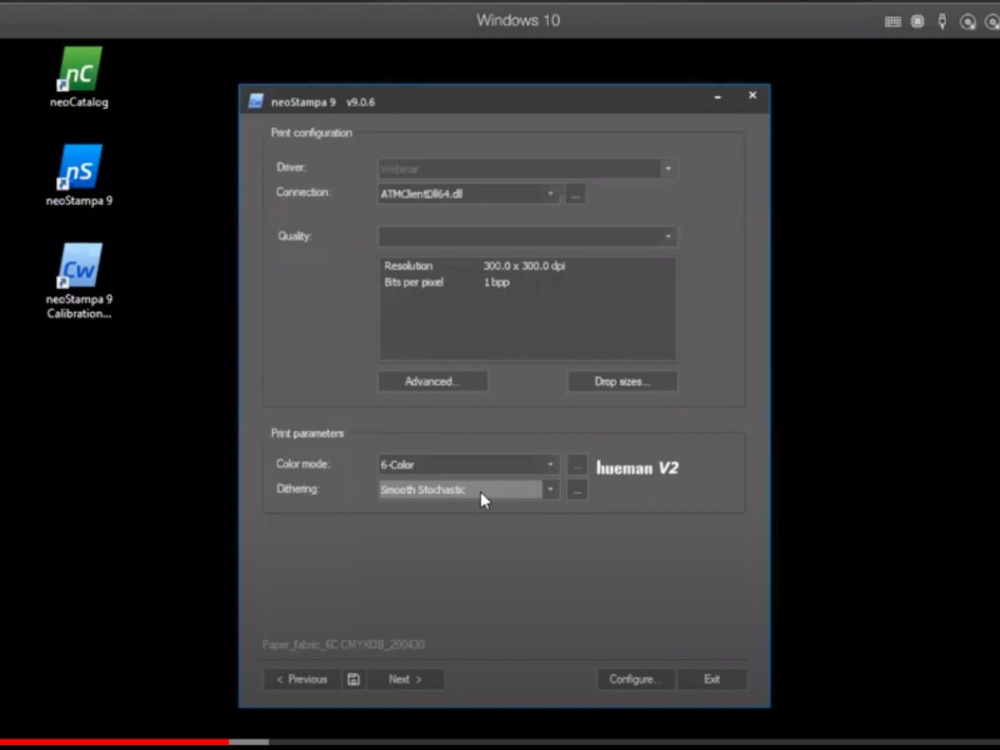Viewport: 1000px width, 750px height.
Task: Click the Bits per pixel 1 bpp value
Action: 496,282
